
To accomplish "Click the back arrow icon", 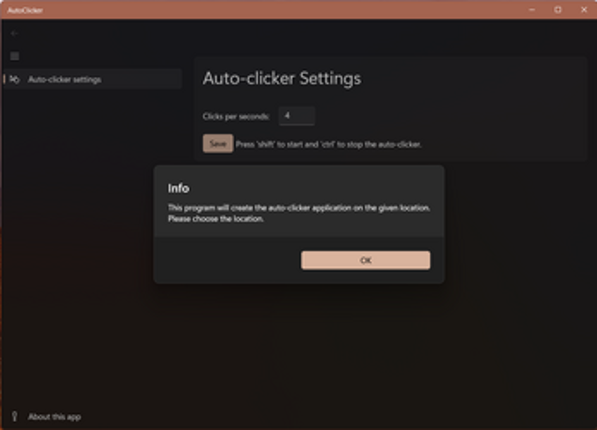I will 14,34.
